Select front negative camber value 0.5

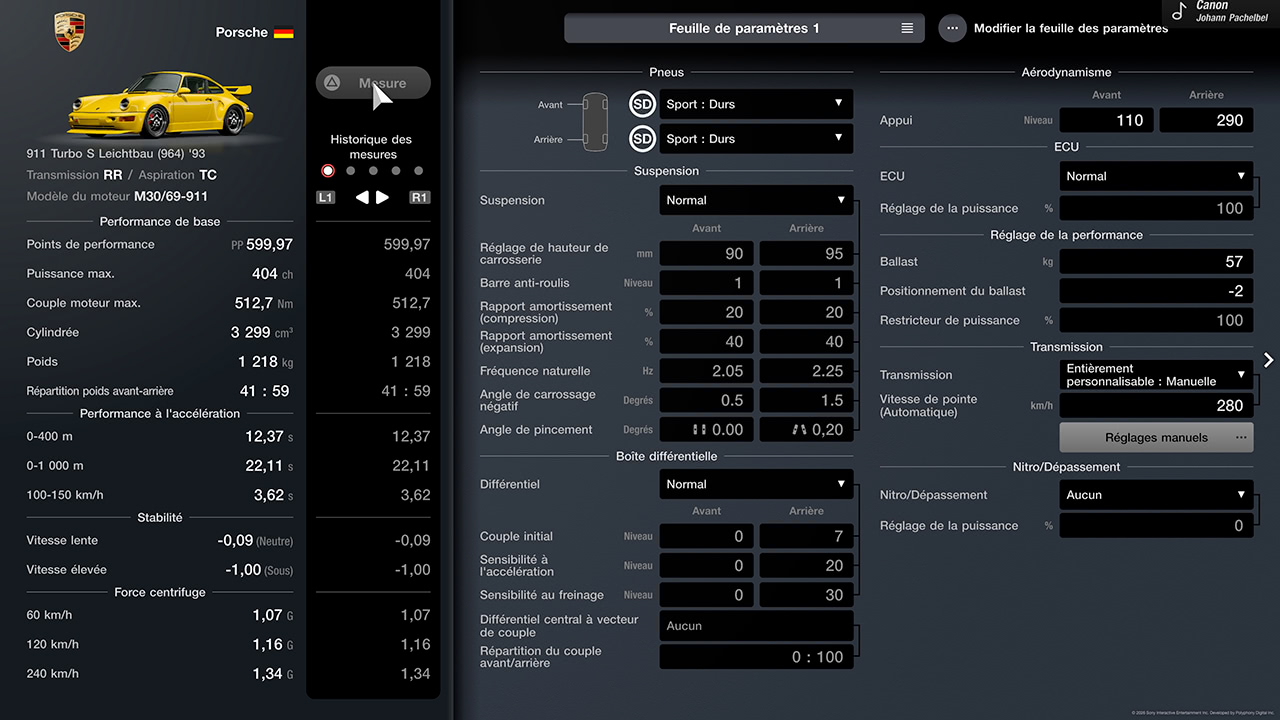coord(707,400)
